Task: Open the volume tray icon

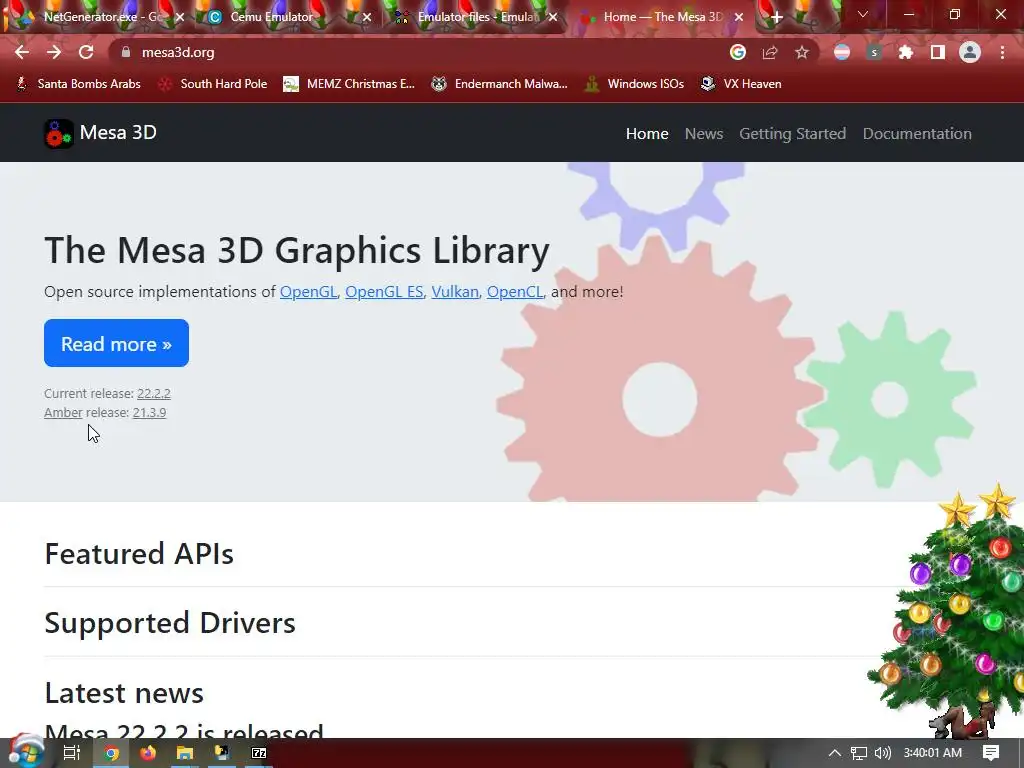Action: pyautogui.click(x=883, y=753)
